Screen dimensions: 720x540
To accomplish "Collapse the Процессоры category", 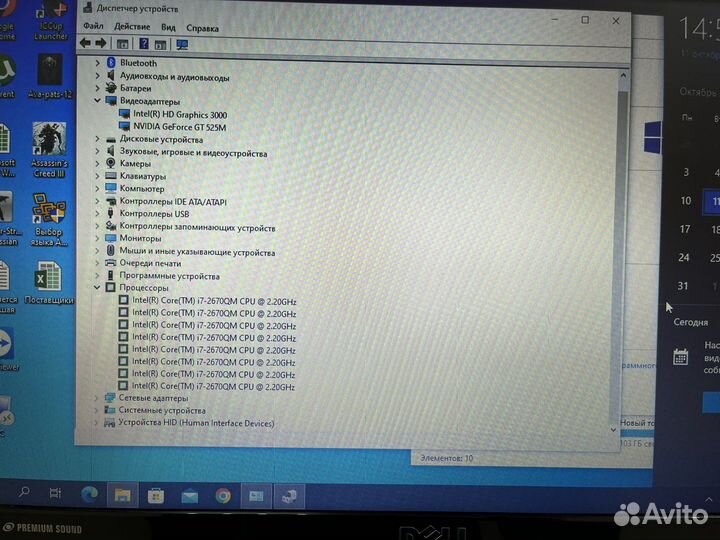I will (97, 287).
